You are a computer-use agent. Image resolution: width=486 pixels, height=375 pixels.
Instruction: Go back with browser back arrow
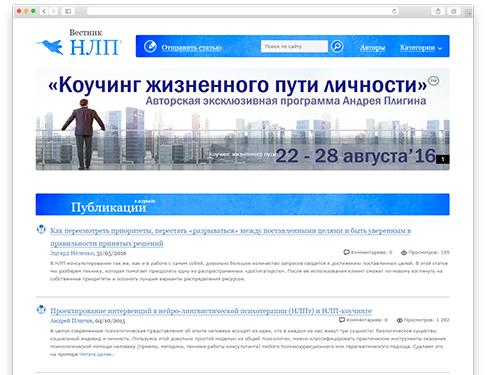[x=44, y=11]
